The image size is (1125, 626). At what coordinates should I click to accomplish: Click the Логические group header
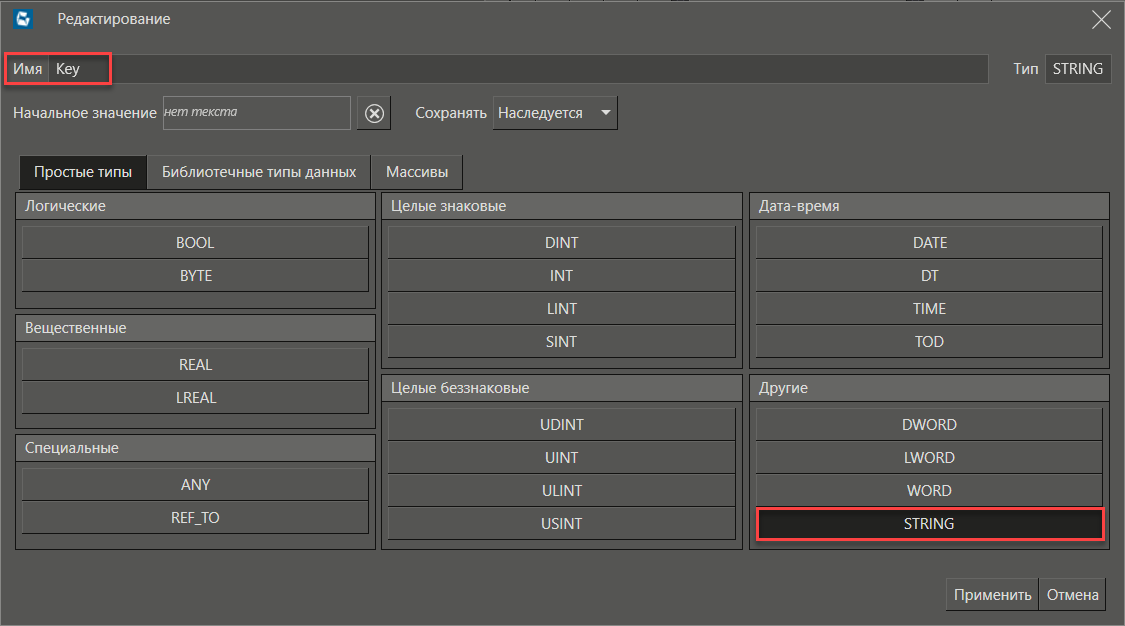point(195,206)
